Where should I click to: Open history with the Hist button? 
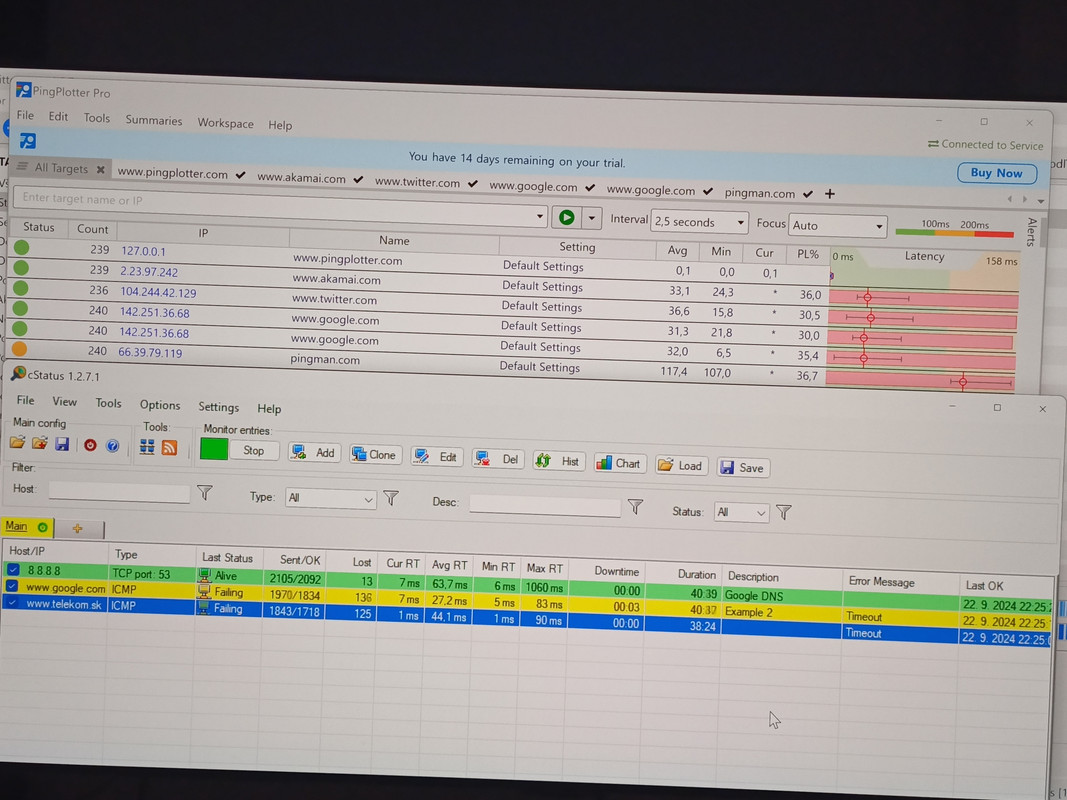pos(558,461)
